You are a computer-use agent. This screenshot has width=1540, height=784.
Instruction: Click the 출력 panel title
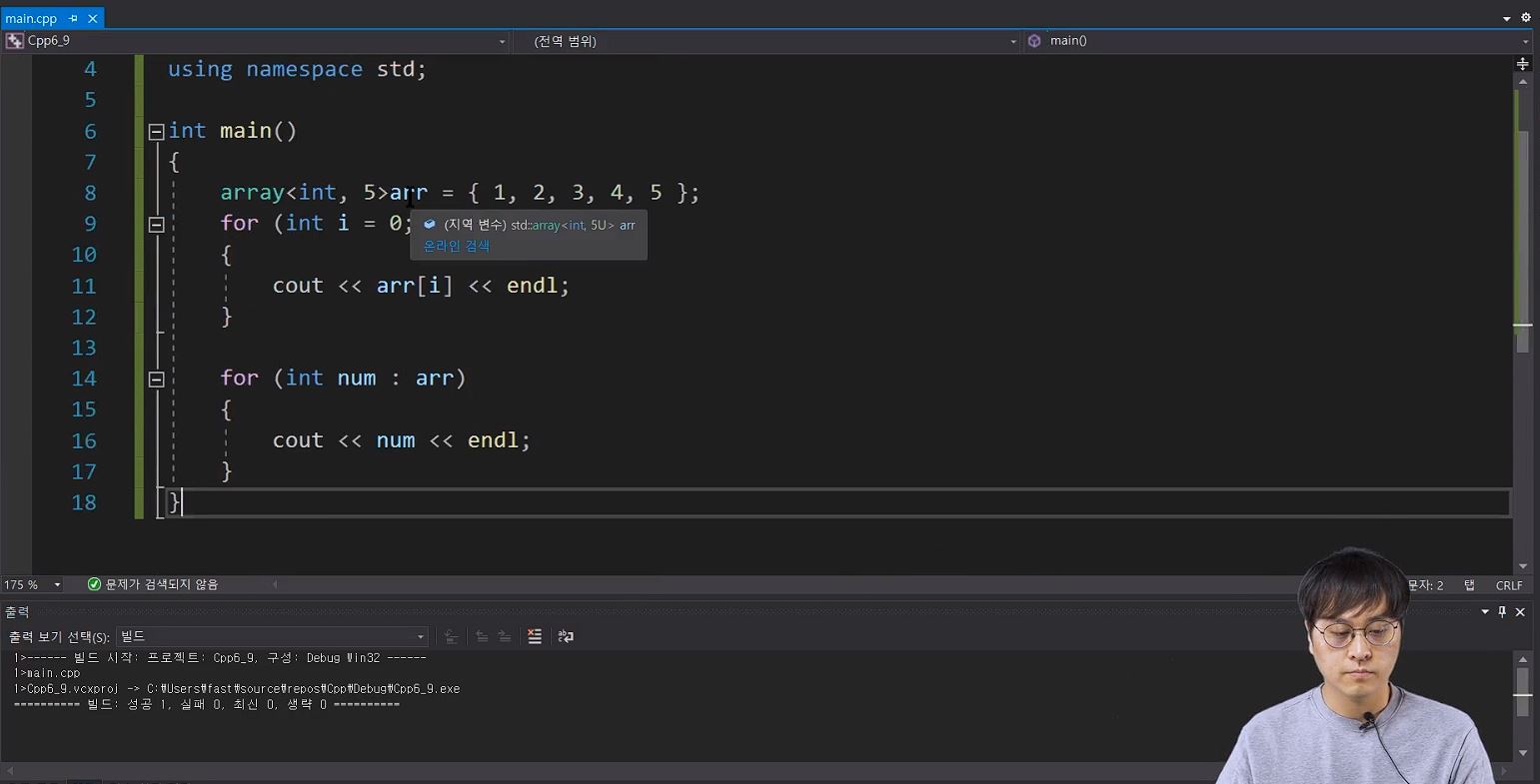click(17, 612)
